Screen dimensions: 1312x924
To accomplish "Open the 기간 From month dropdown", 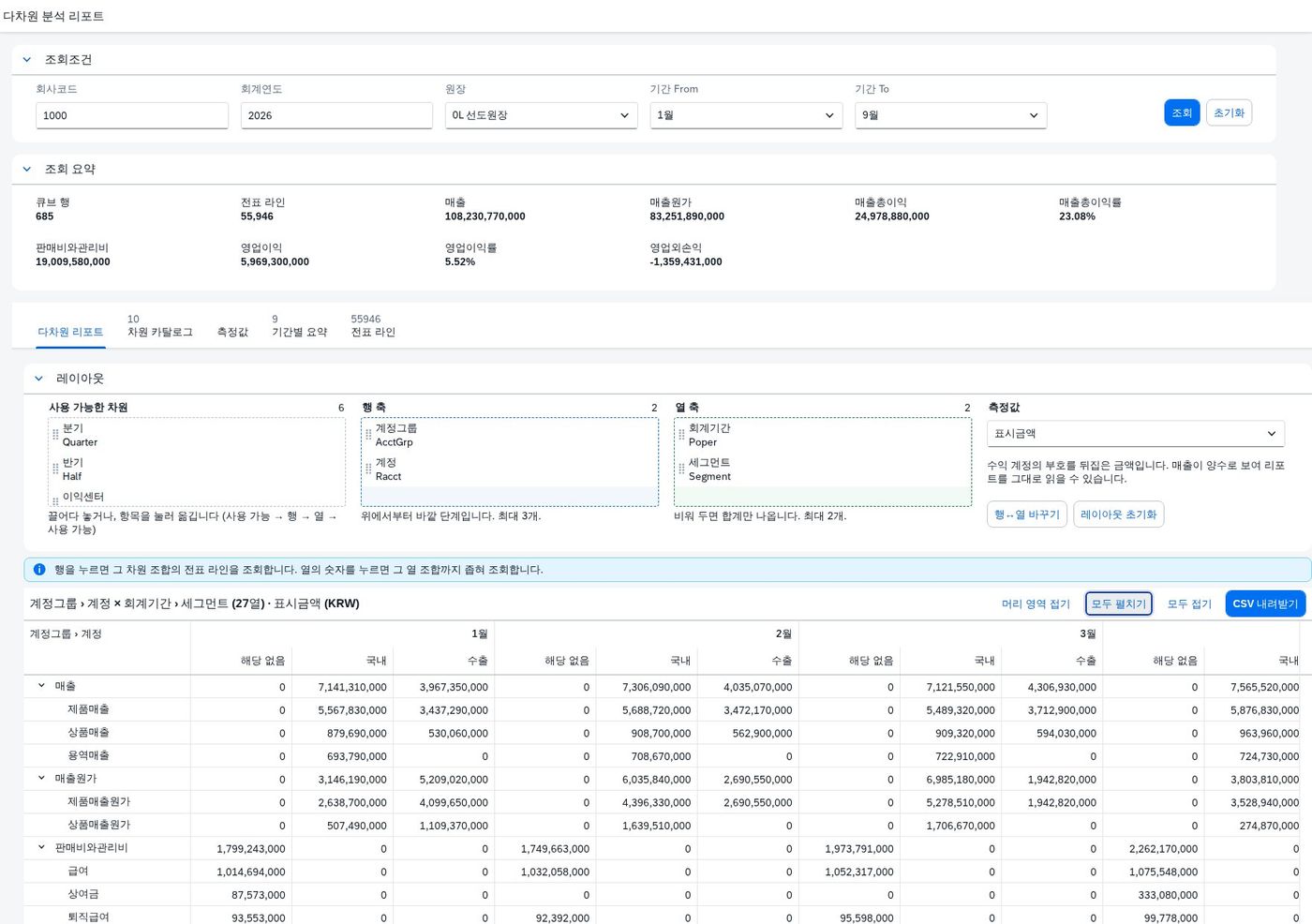I will (746, 115).
